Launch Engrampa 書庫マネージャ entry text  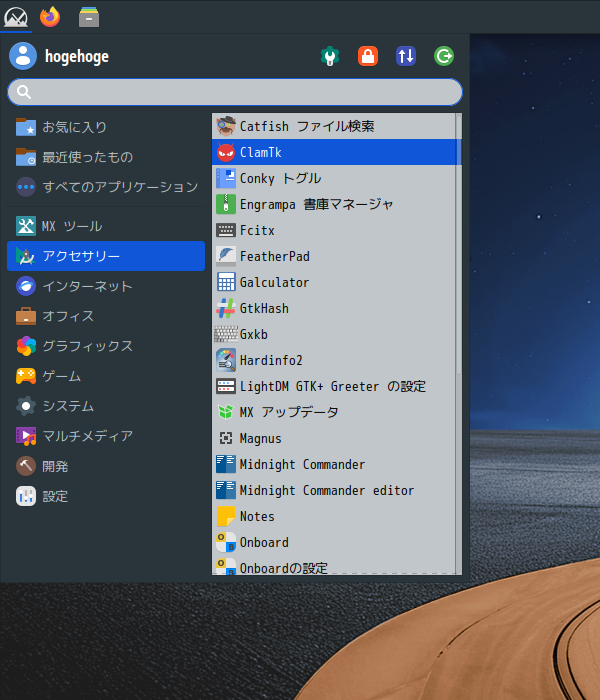[317, 204]
